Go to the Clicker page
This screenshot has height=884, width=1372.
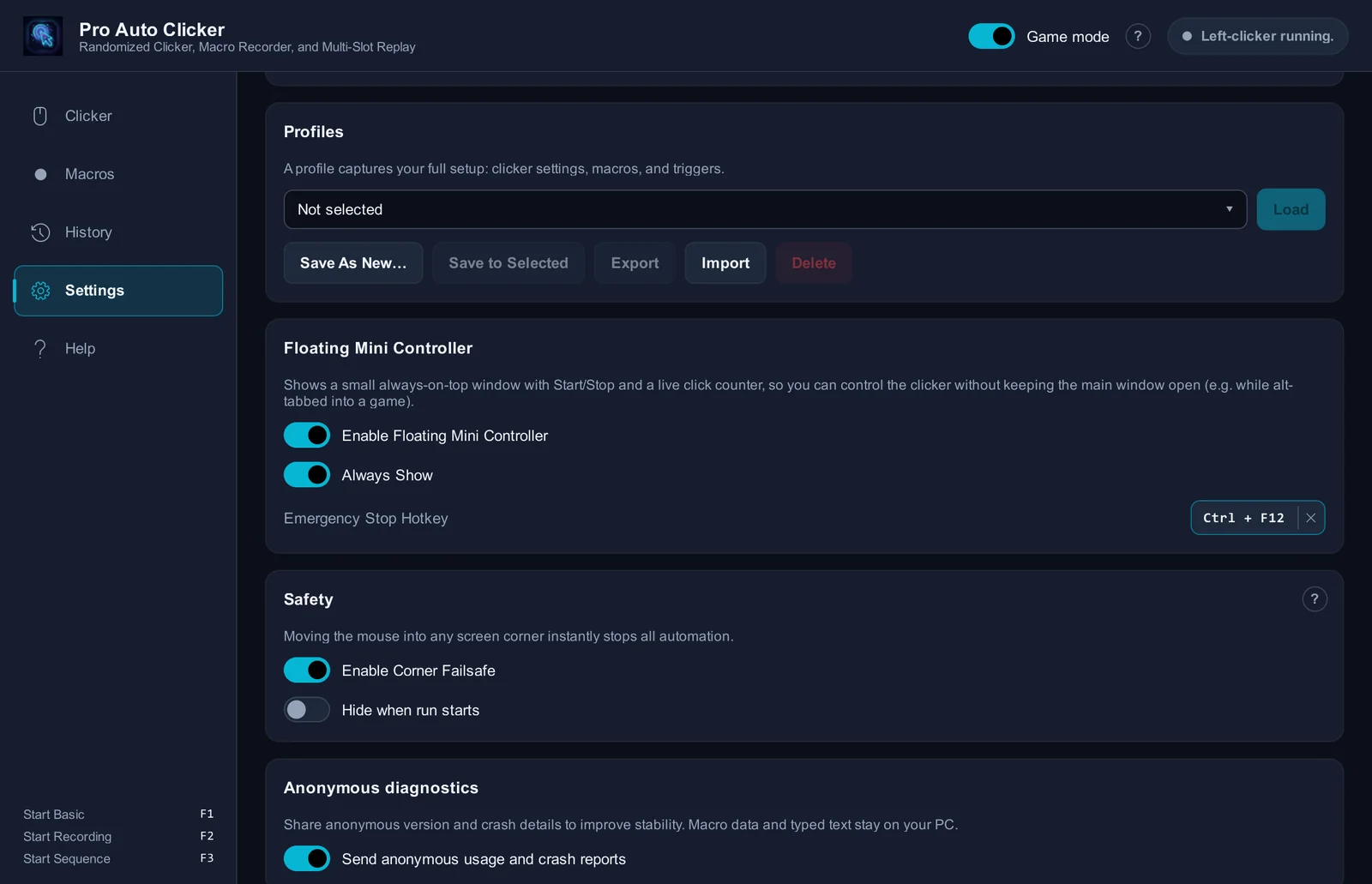118,116
